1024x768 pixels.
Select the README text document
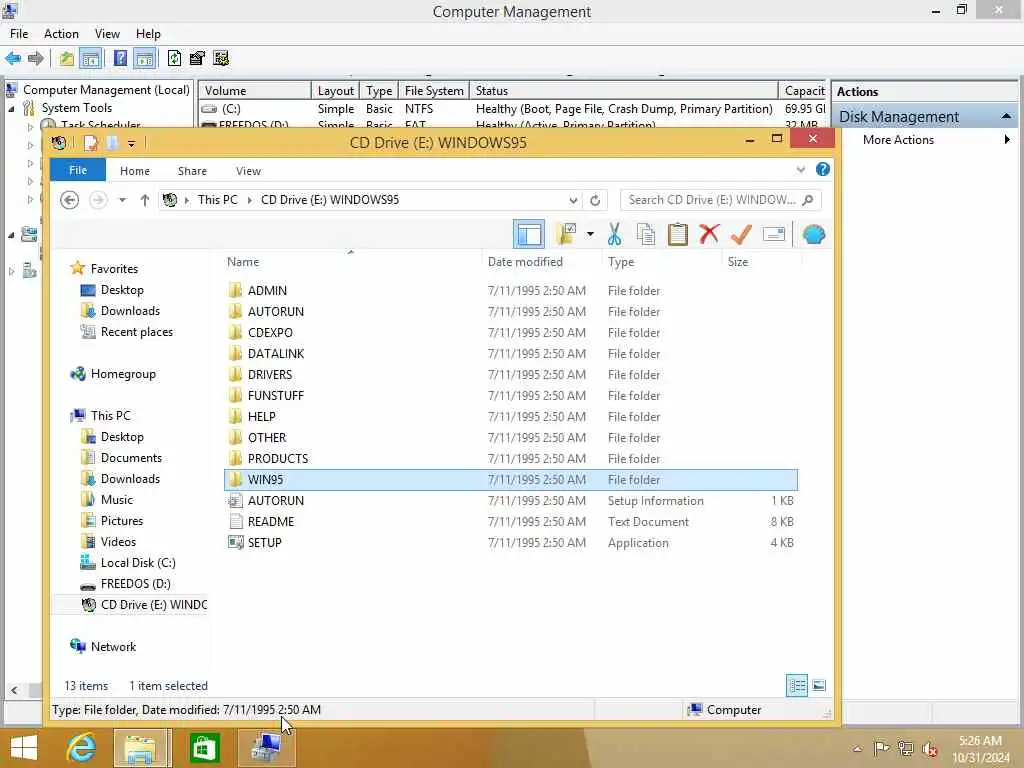pyautogui.click(x=270, y=521)
